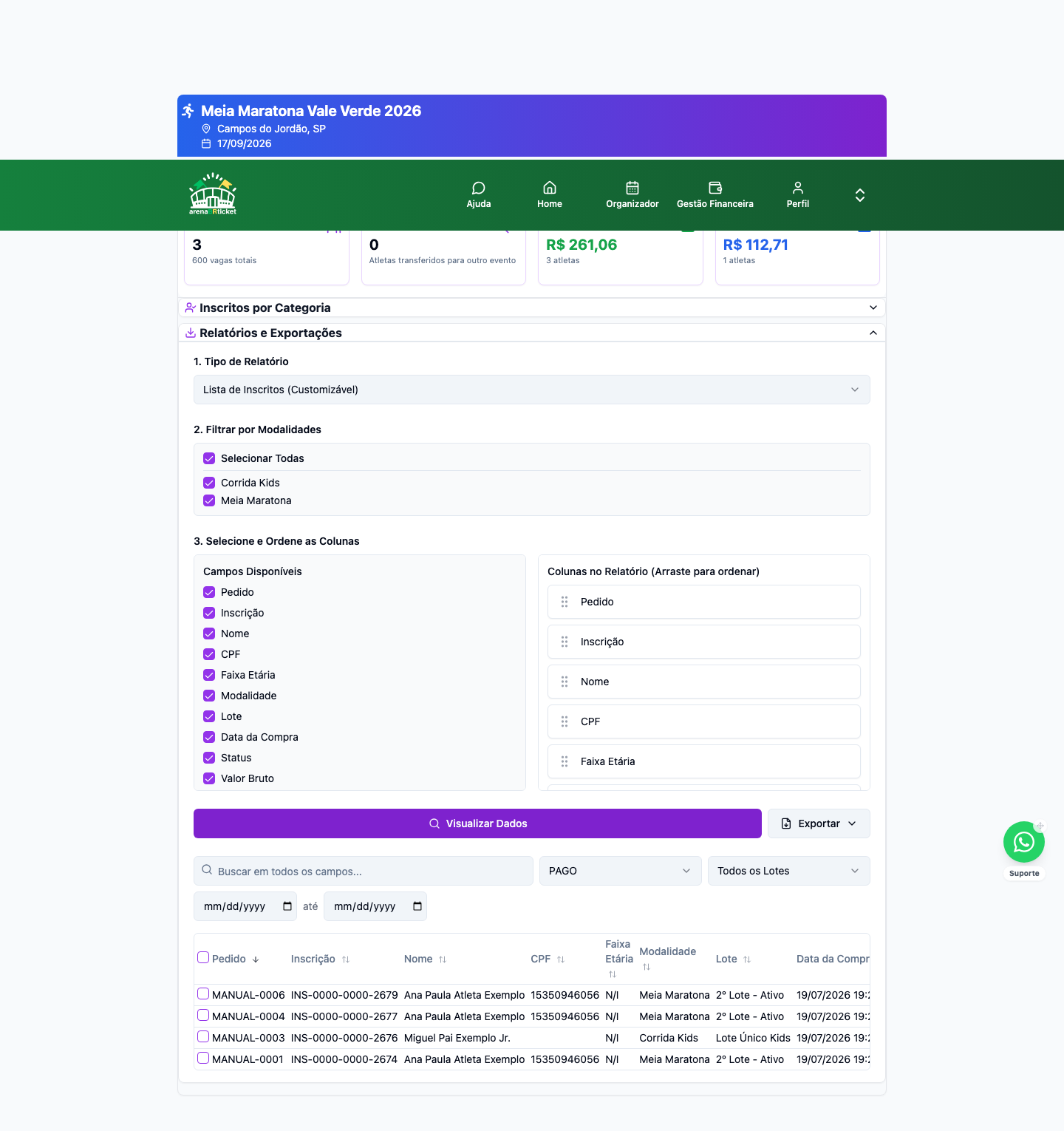Go to Home via house icon
The width and height of the screenshot is (1064, 1131).
[550, 188]
